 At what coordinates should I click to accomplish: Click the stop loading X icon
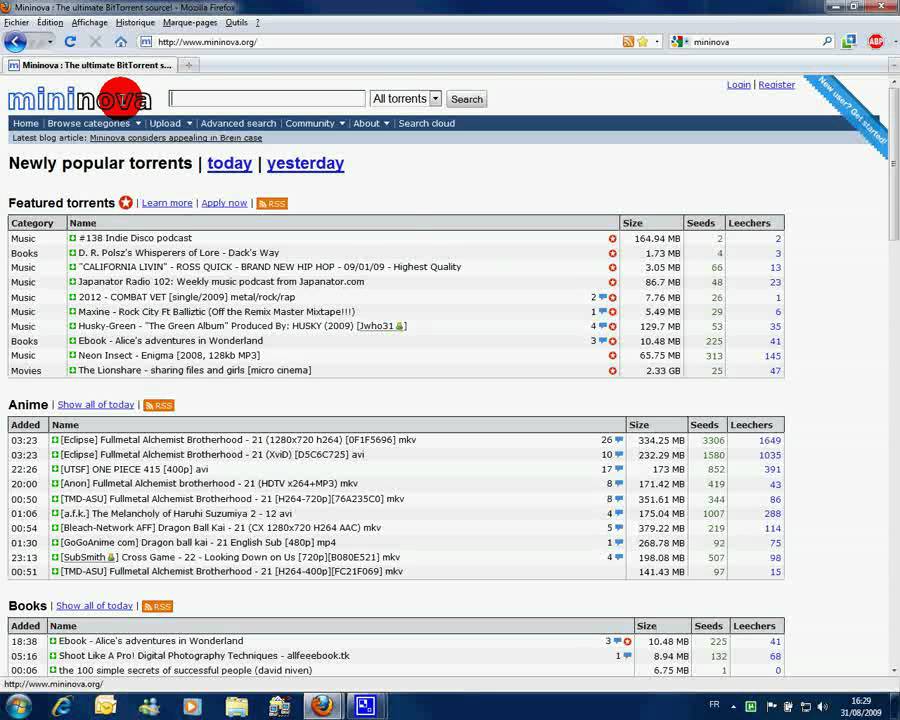coord(95,42)
